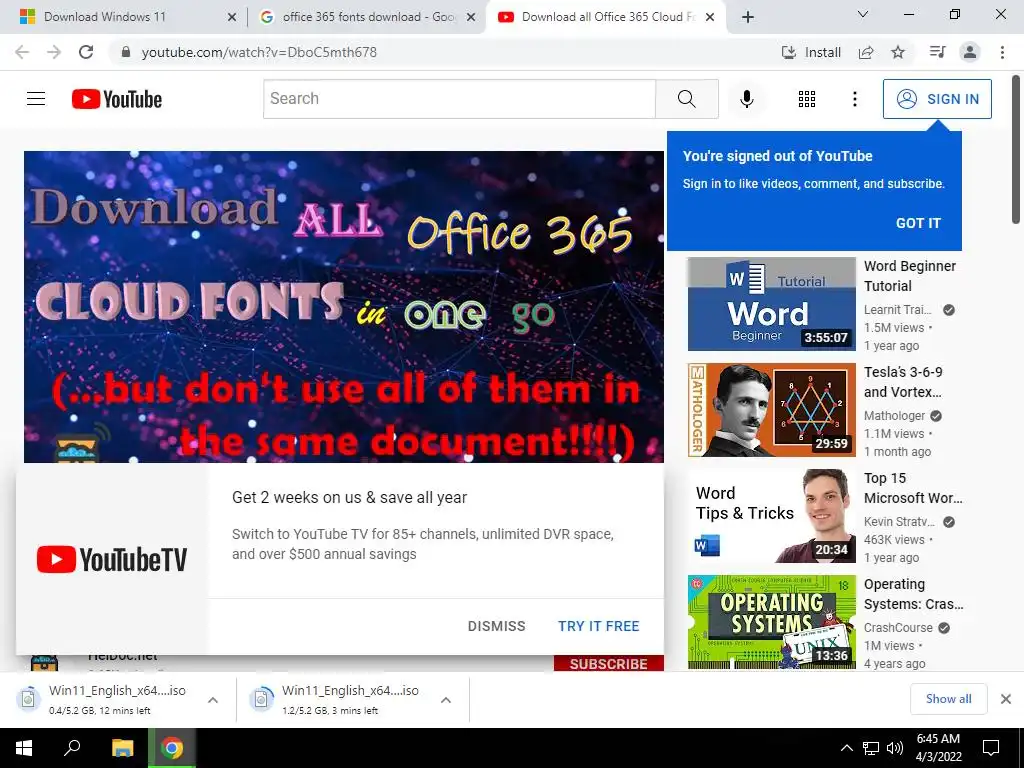Open Word Beginner Tutorial thumbnail

click(x=771, y=304)
